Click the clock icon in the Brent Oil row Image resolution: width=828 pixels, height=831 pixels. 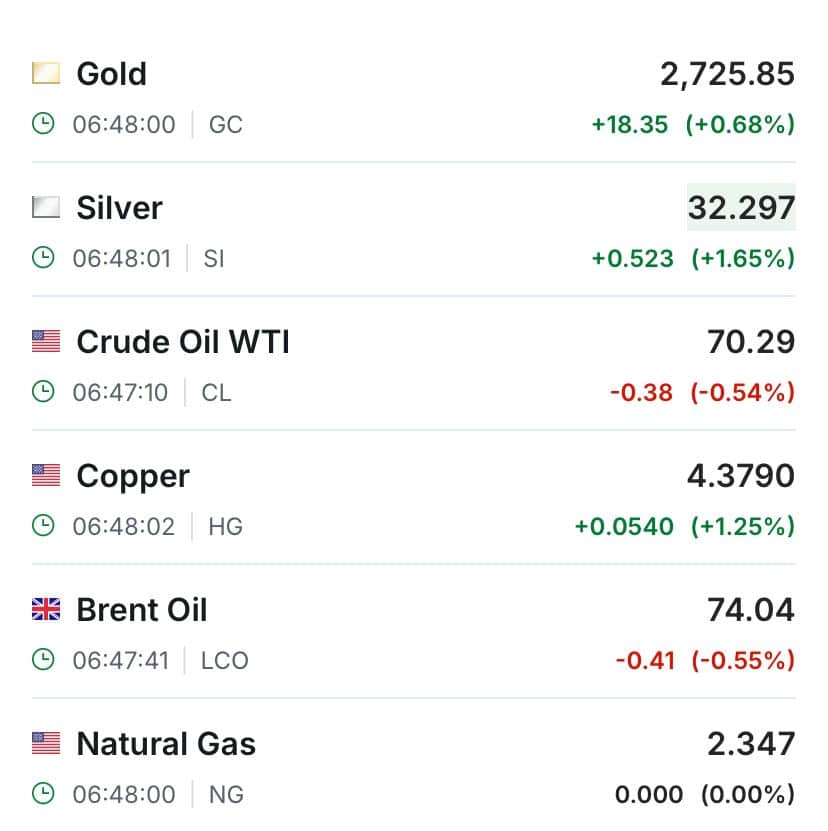(x=43, y=660)
